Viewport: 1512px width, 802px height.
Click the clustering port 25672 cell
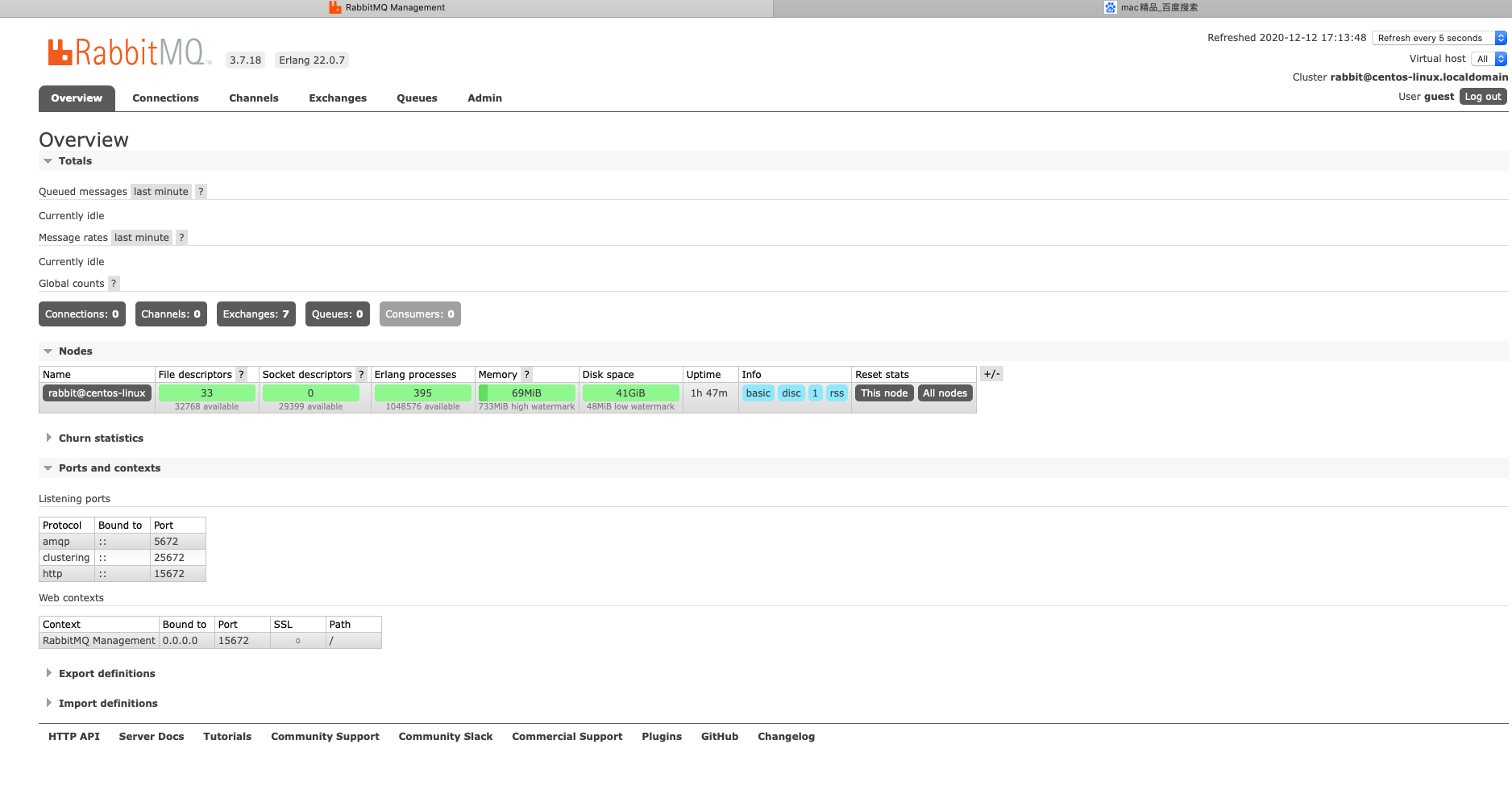(x=178, y=558)
